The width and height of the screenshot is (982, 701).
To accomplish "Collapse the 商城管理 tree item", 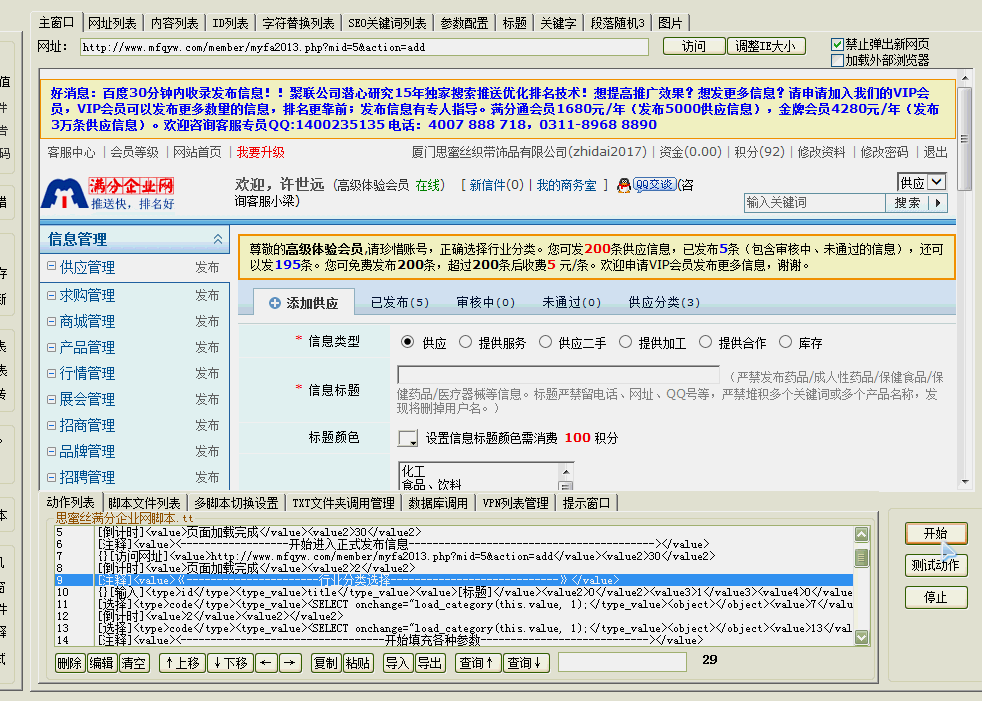I will 51,321.
